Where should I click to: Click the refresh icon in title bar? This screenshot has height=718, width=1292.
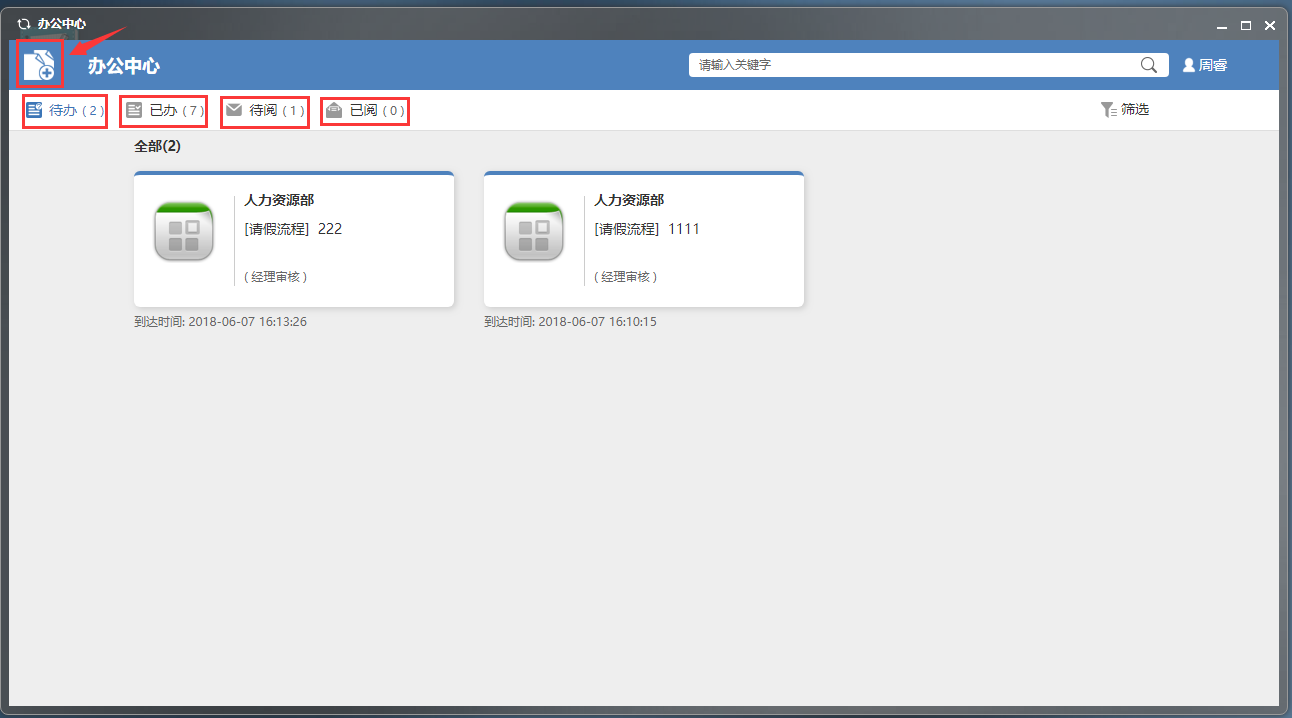coord(24,23)
